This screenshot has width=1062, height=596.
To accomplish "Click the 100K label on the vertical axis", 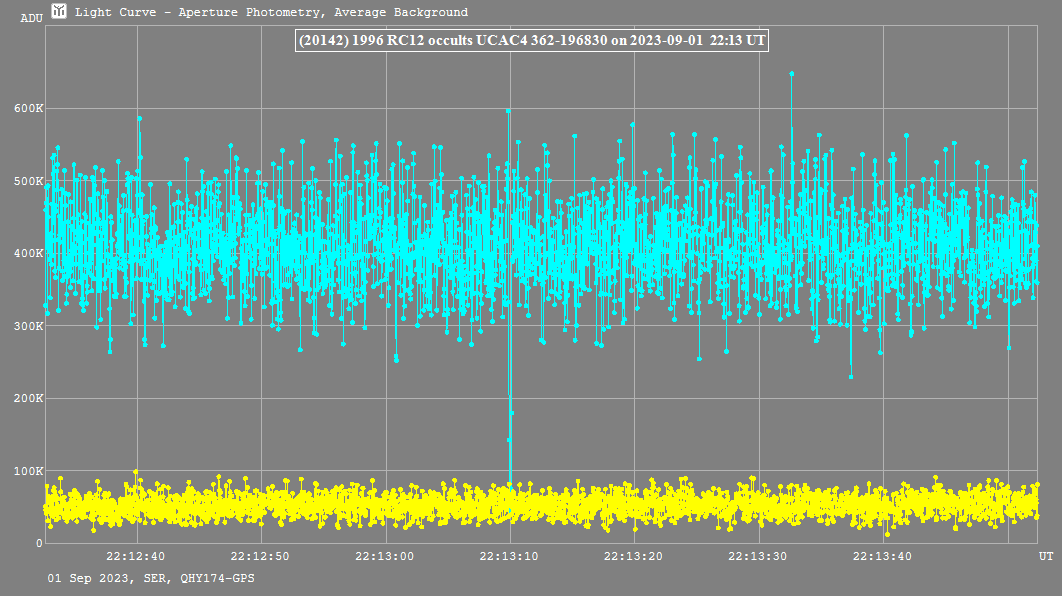I will tap(27, 471).
